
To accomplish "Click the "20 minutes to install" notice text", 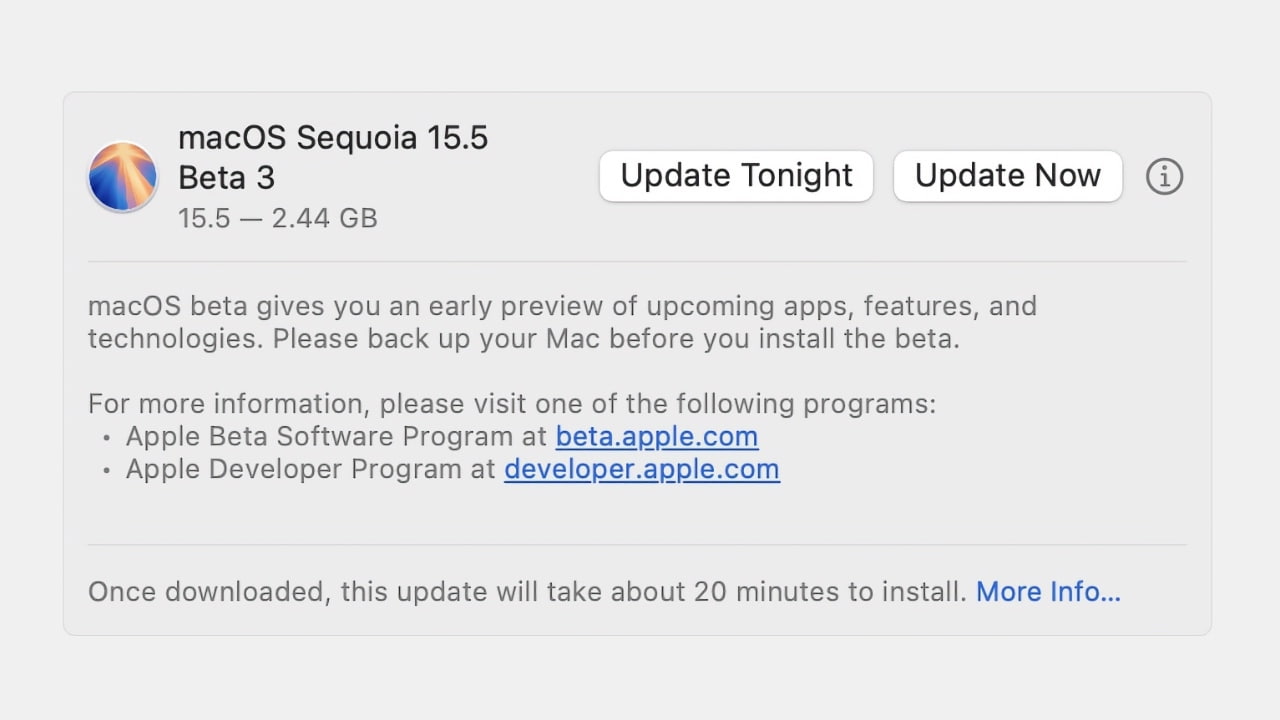I will click(527, 592).
